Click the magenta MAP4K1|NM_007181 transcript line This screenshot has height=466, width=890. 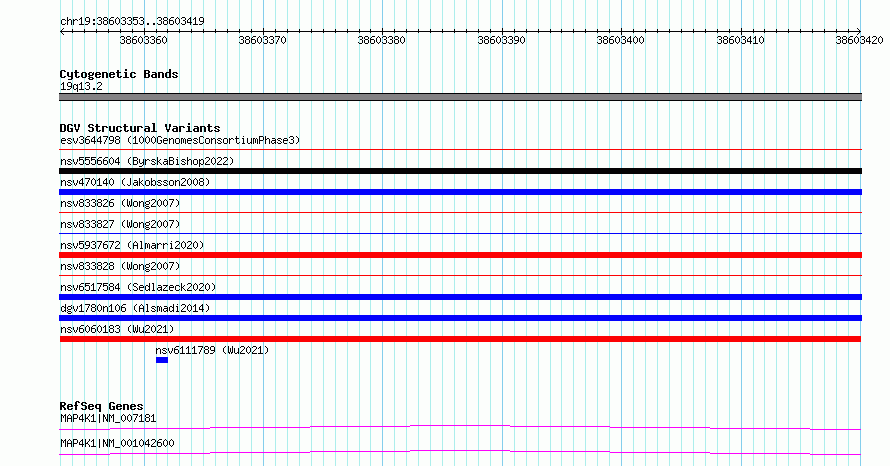[x=460, y=427]
